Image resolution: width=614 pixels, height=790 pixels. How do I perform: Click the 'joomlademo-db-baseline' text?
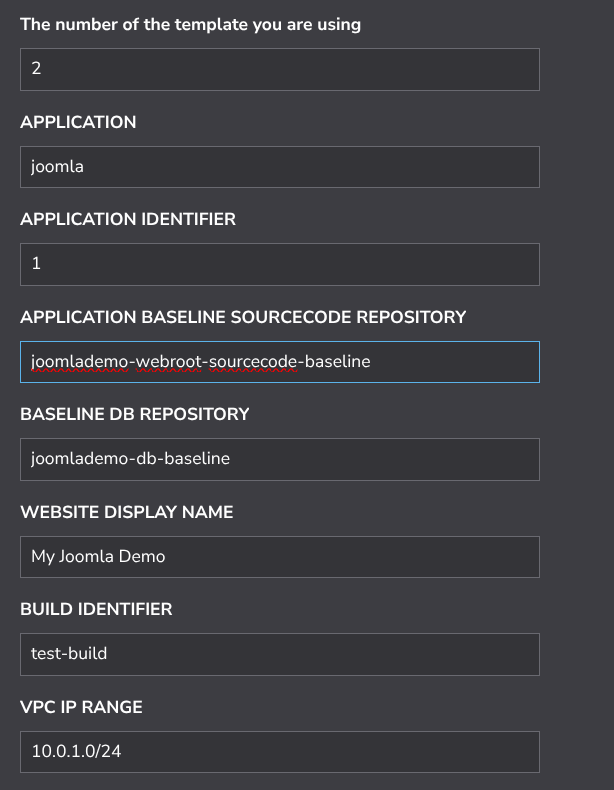pyautogui.click(x=130, y=459)
